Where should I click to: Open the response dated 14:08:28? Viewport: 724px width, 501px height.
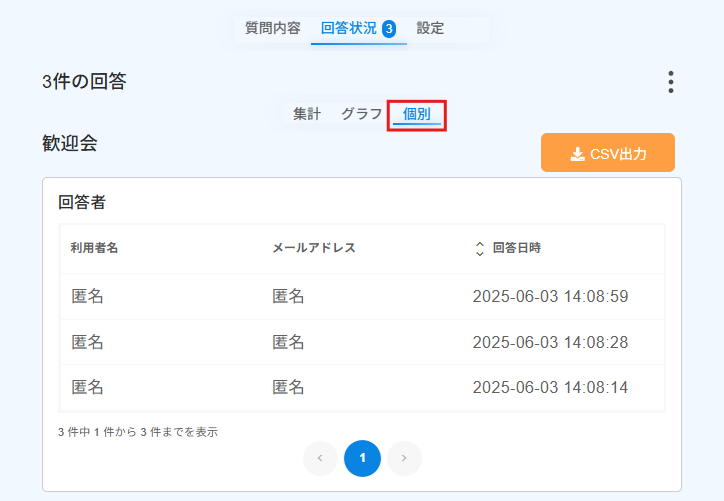(x=362, y=342)
